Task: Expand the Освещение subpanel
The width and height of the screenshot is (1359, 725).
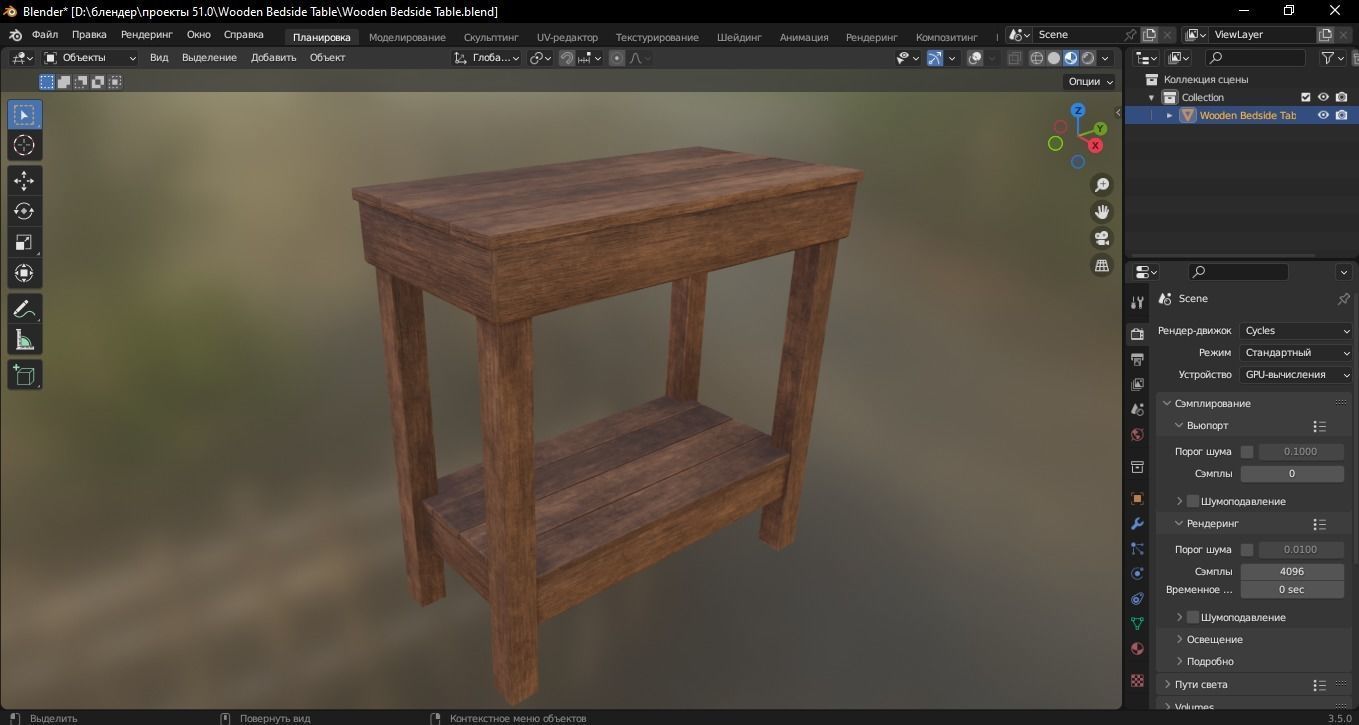Action: tap(1214, 640)
